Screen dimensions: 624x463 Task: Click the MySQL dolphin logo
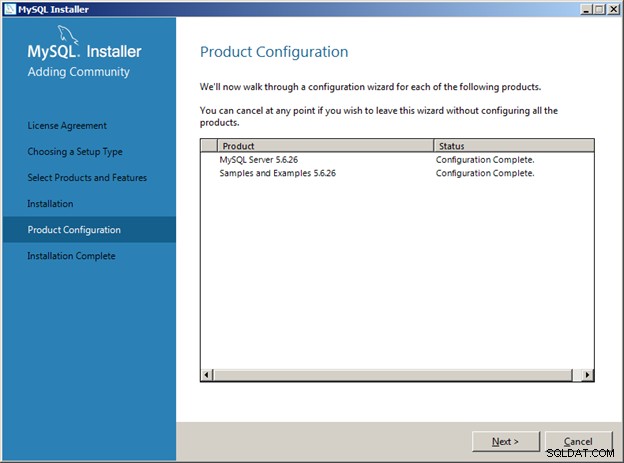[x=68, y=35]
